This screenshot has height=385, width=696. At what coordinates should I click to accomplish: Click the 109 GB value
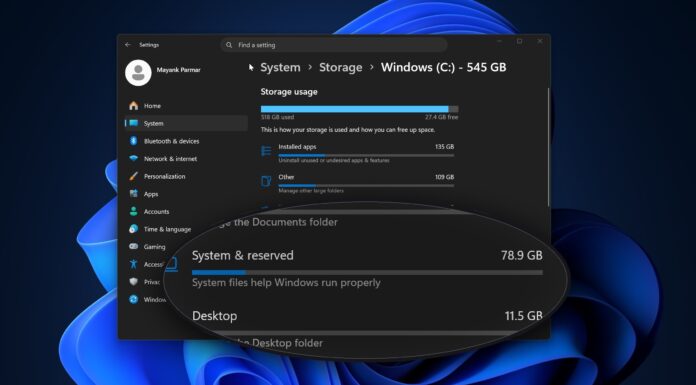pos(445,177)
